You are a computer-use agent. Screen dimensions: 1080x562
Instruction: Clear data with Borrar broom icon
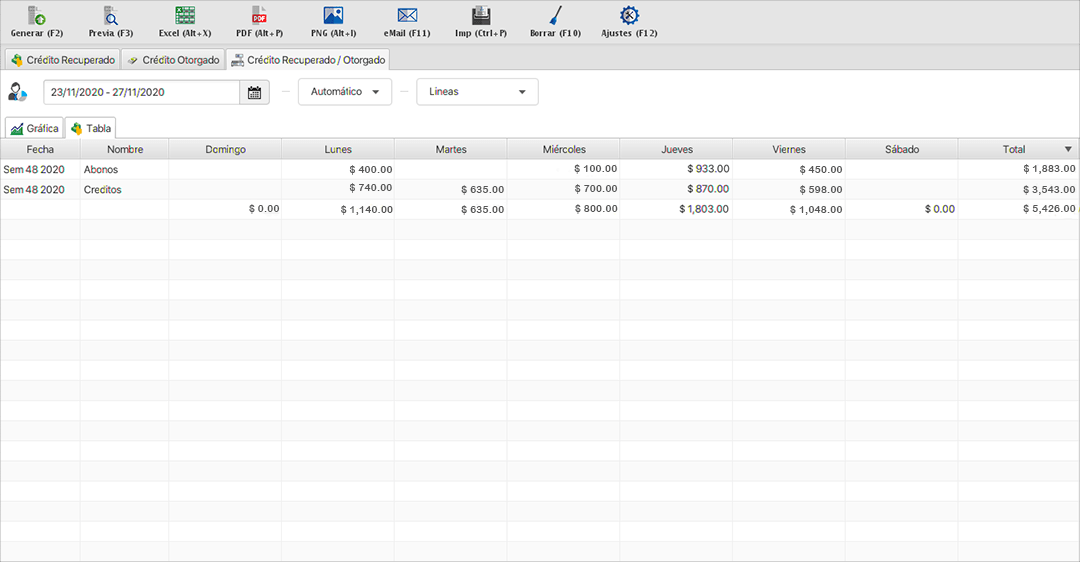click(555, 16)
